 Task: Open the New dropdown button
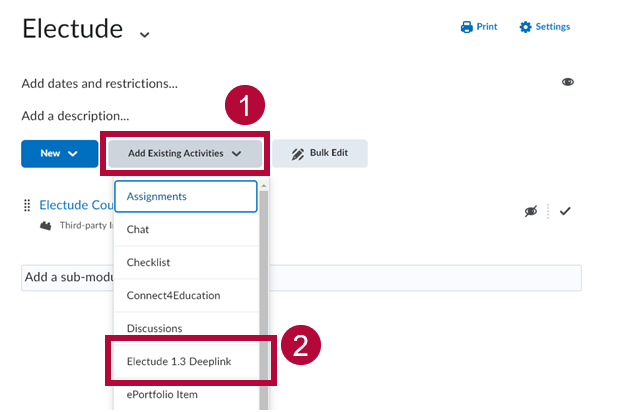coord(59,153)
